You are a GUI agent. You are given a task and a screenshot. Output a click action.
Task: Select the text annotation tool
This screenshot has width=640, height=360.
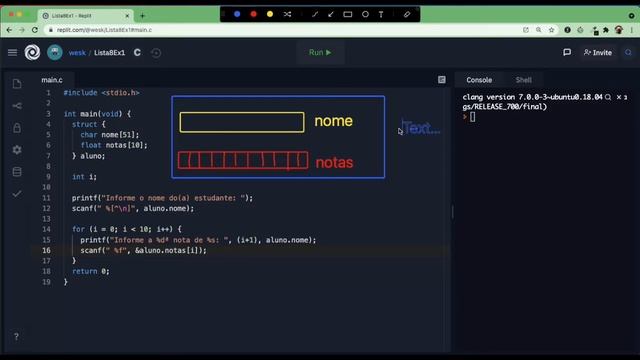(x=381, y=14)
